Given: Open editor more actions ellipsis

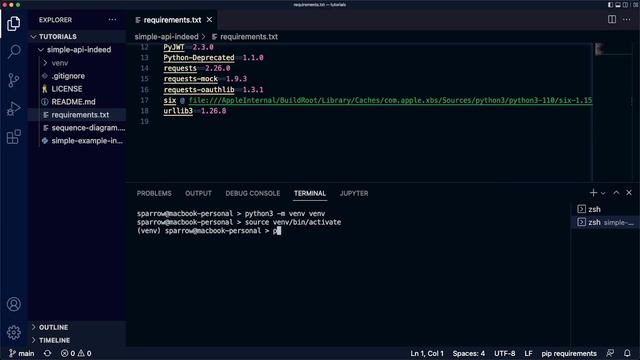Looking at the screenshot, I should coord(627,20).
